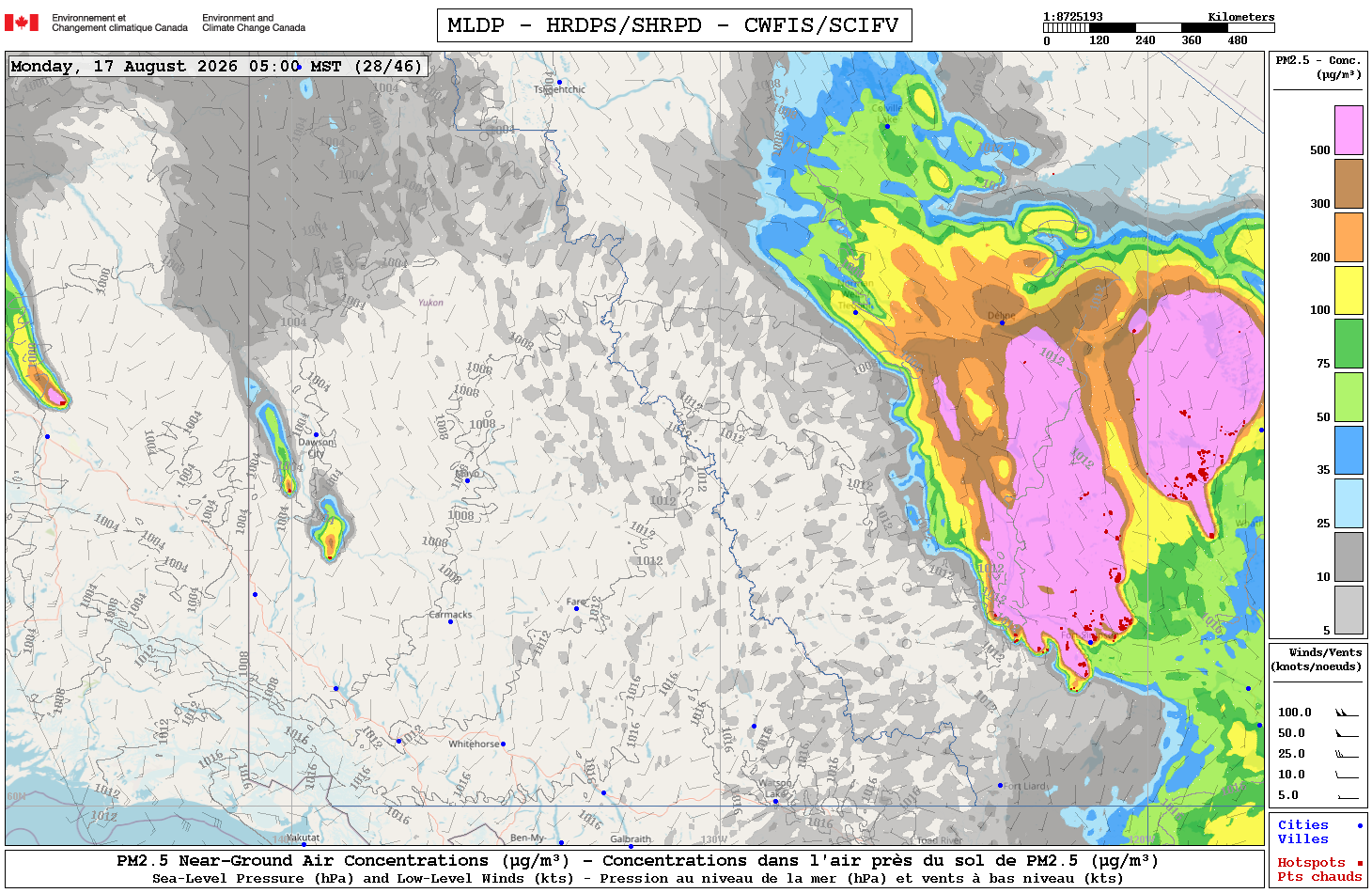Click the blue city dot at Déline
The width and height of the screenshot is (1372, 893).
[x=1002, y=322]
